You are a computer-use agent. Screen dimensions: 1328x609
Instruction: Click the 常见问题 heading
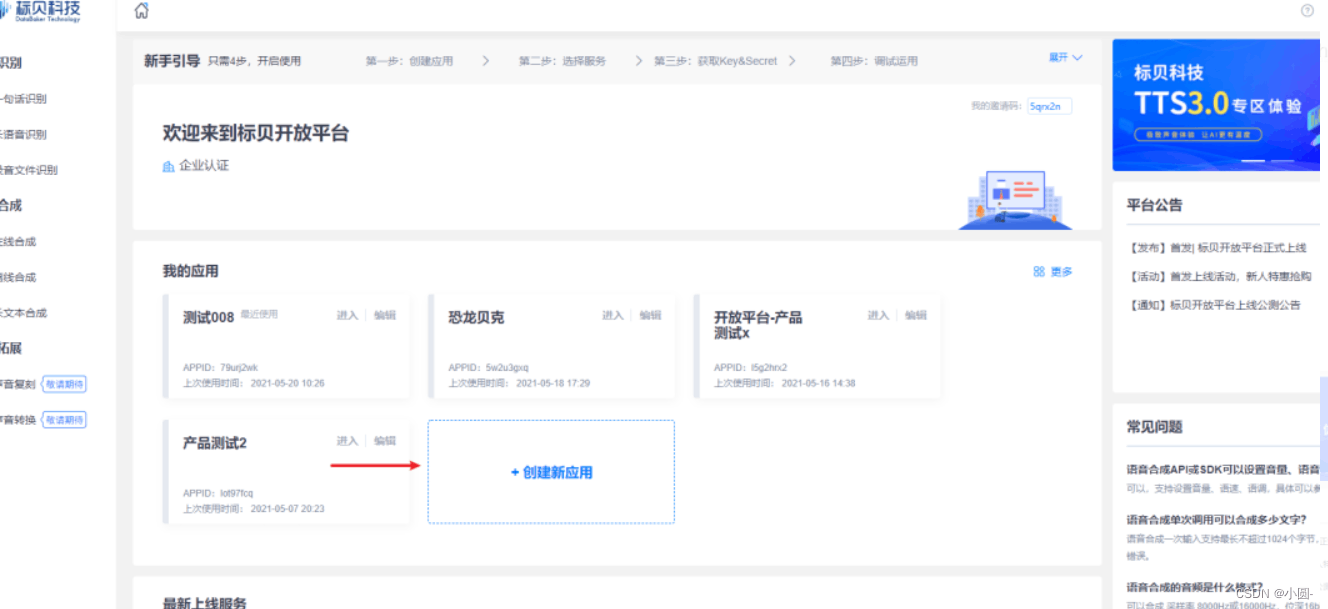(1155, 427)
